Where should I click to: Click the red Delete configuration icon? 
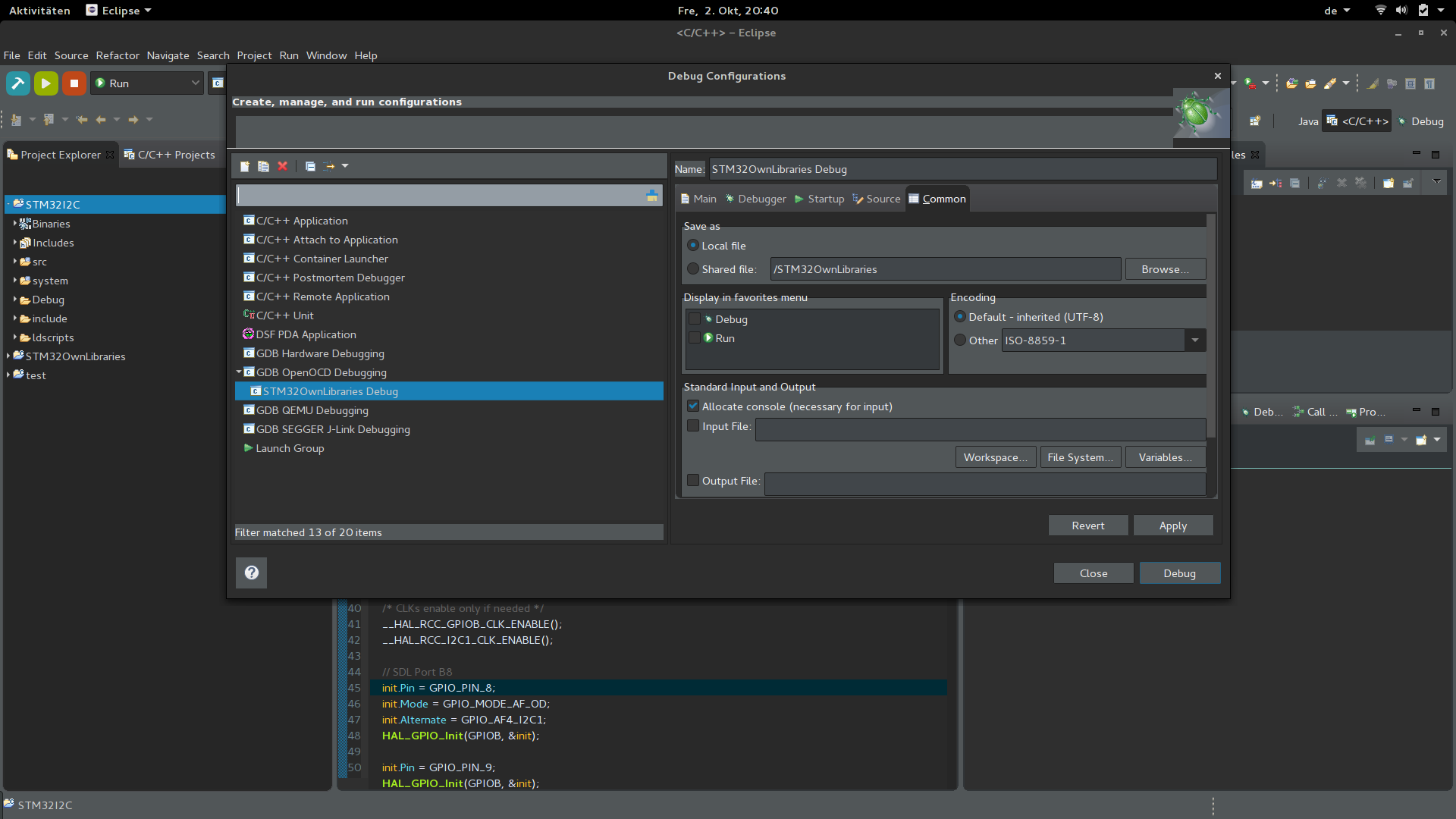point(283,166)
